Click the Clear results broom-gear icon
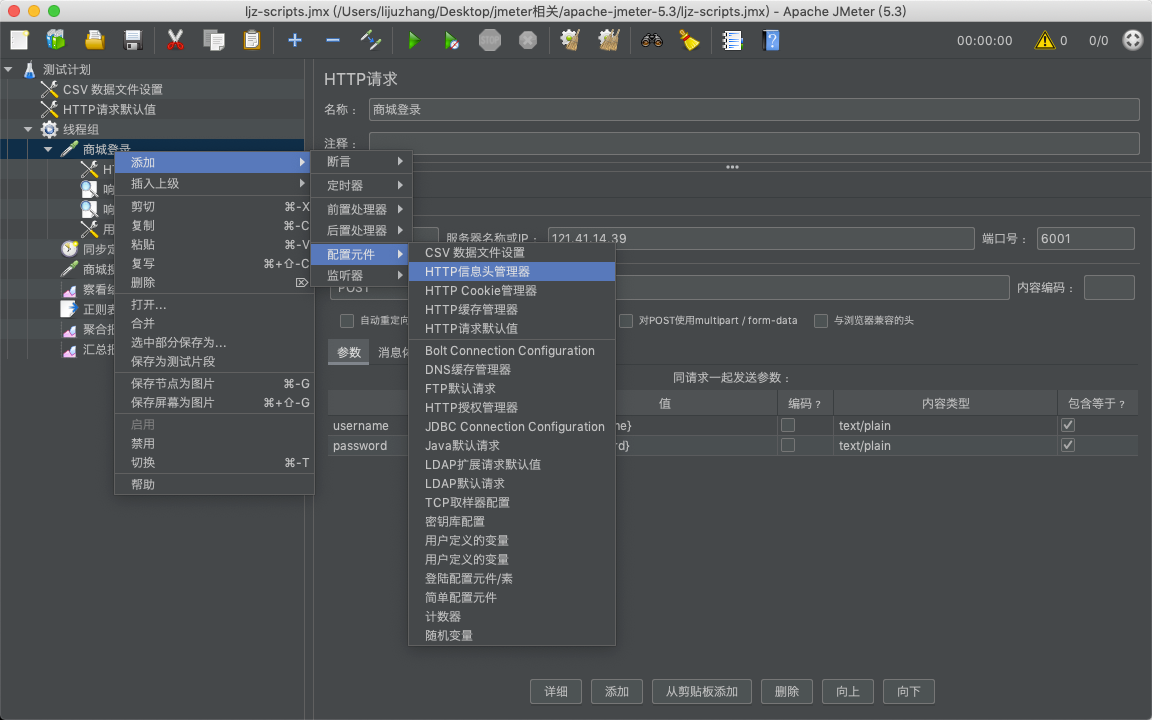1152x720 pixels. click(570, 40)
